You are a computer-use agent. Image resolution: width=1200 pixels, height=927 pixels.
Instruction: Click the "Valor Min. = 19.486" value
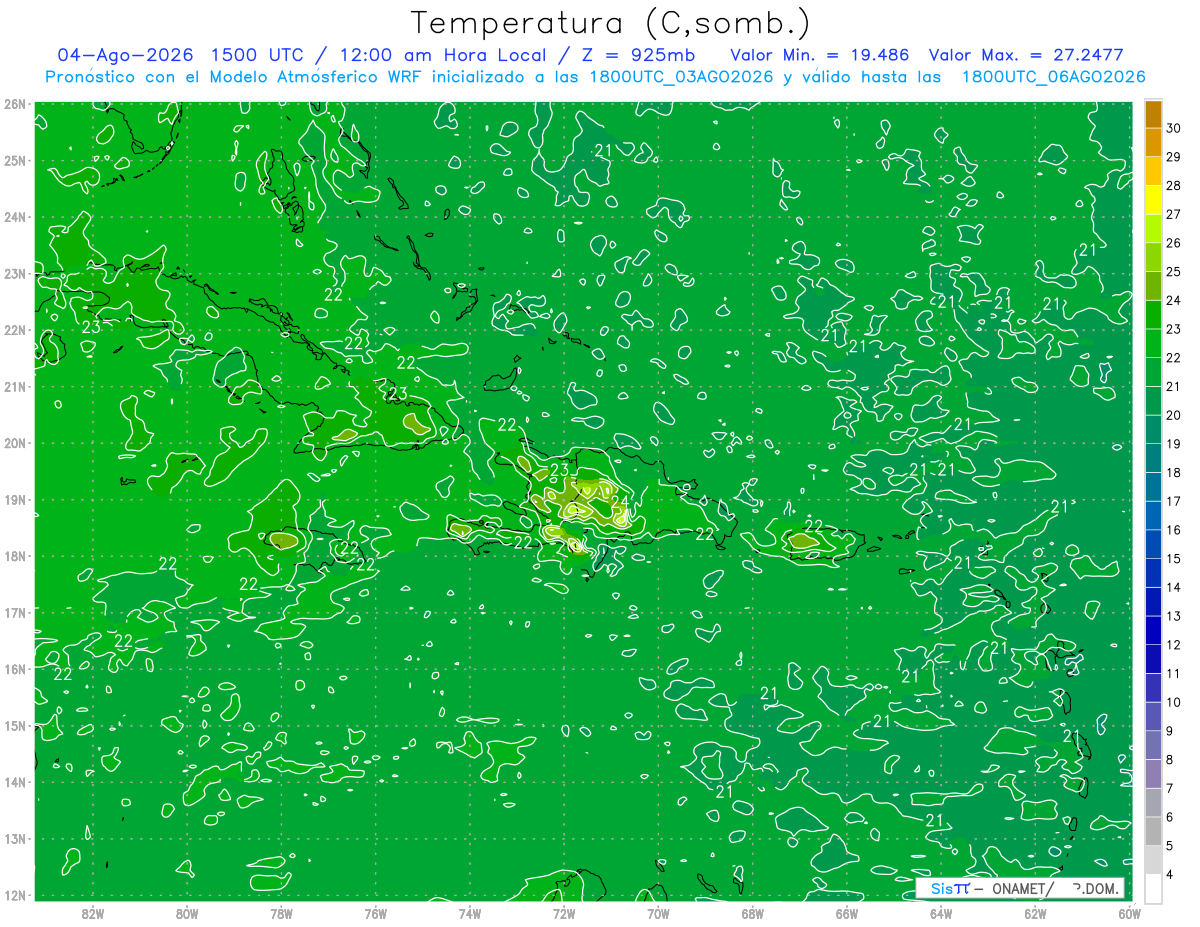820,55
